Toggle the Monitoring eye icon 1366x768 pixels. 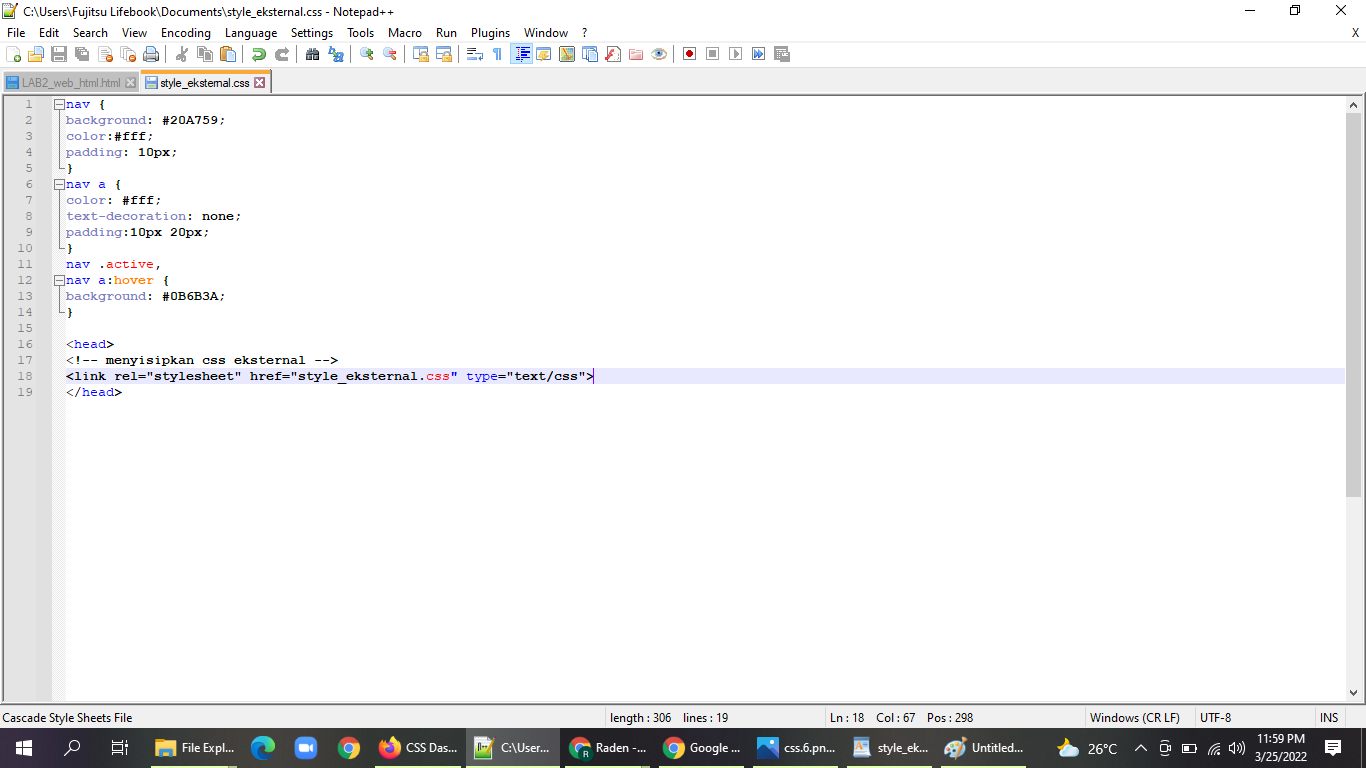click(659, 54)
